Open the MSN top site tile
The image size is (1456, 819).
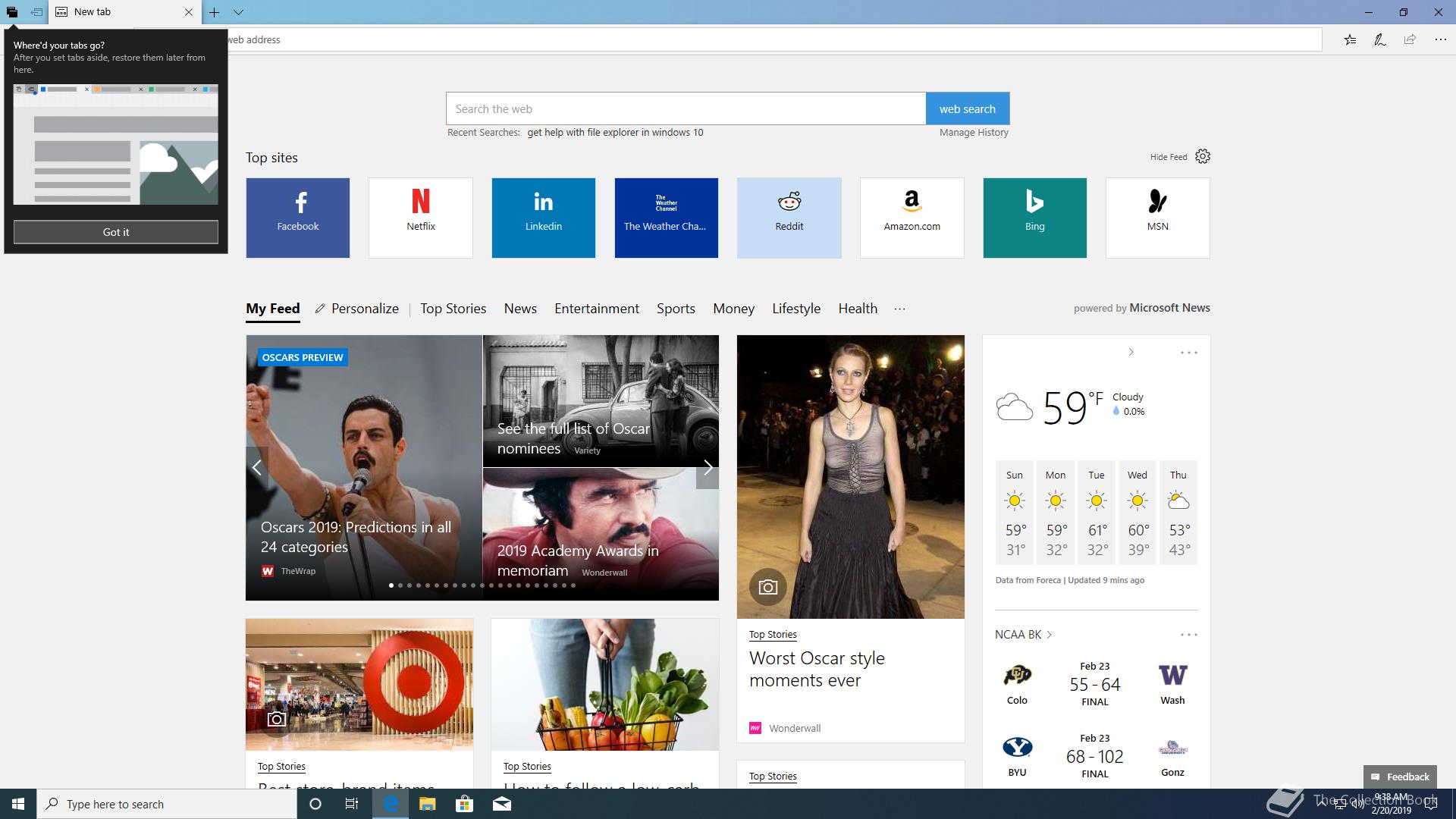coord(1158,218)
